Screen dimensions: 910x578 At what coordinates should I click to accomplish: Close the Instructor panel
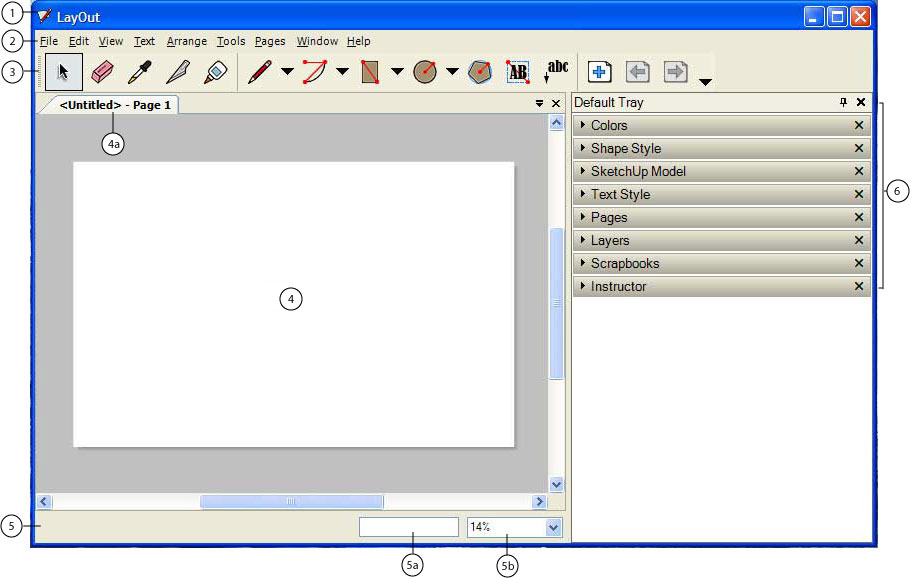[x=859, y=286]
